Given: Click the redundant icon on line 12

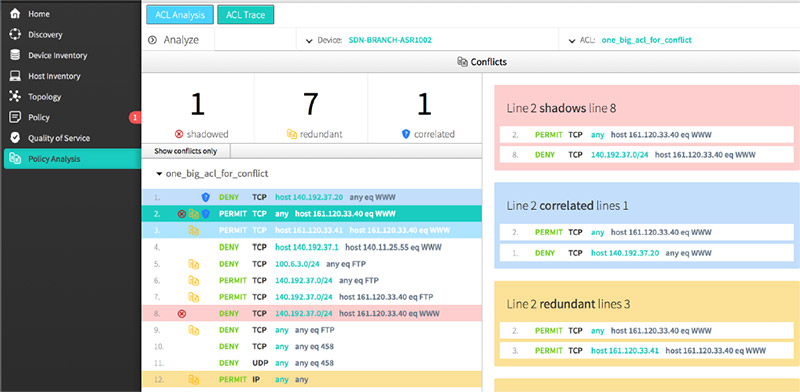Looking at the screenshot, I should (193, 379).
